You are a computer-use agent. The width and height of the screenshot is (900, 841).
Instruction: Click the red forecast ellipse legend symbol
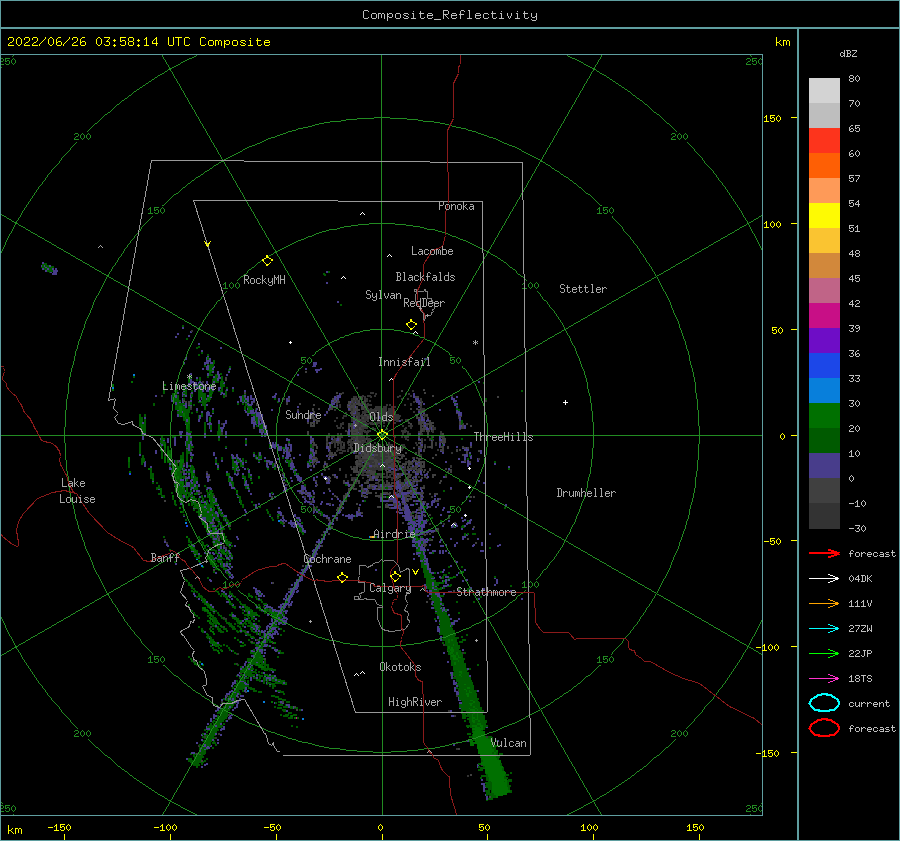tap(824, 728)
